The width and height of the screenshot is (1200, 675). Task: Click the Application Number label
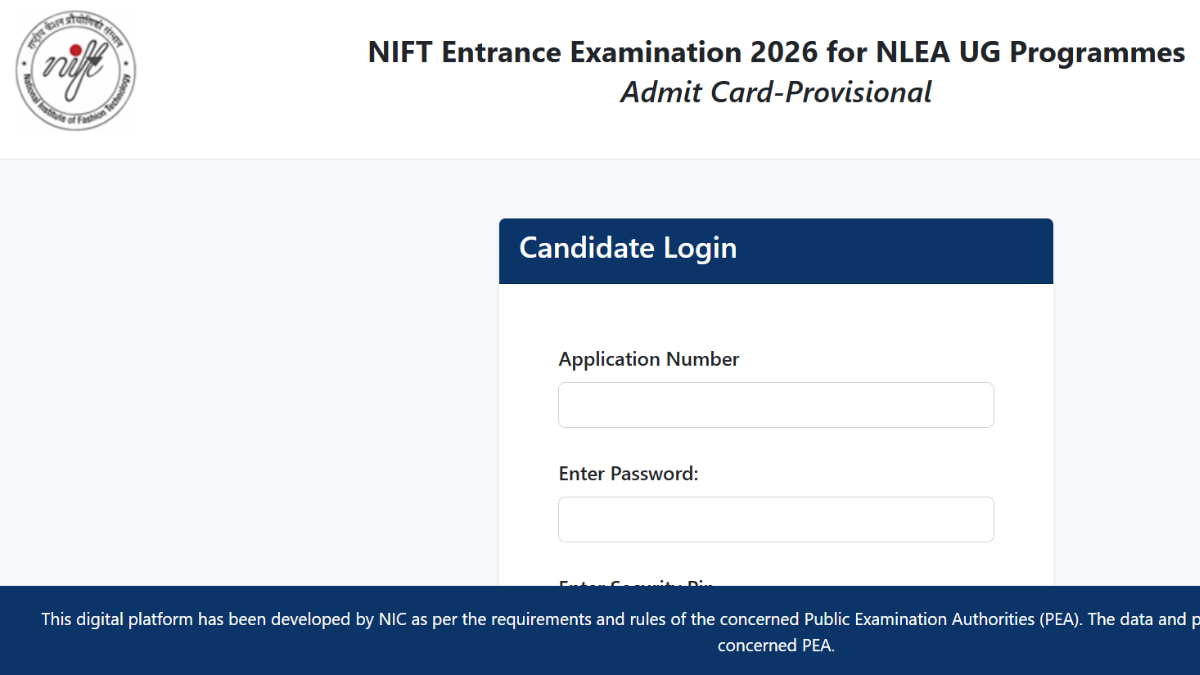pyautogui.click(x=649, y=359)
